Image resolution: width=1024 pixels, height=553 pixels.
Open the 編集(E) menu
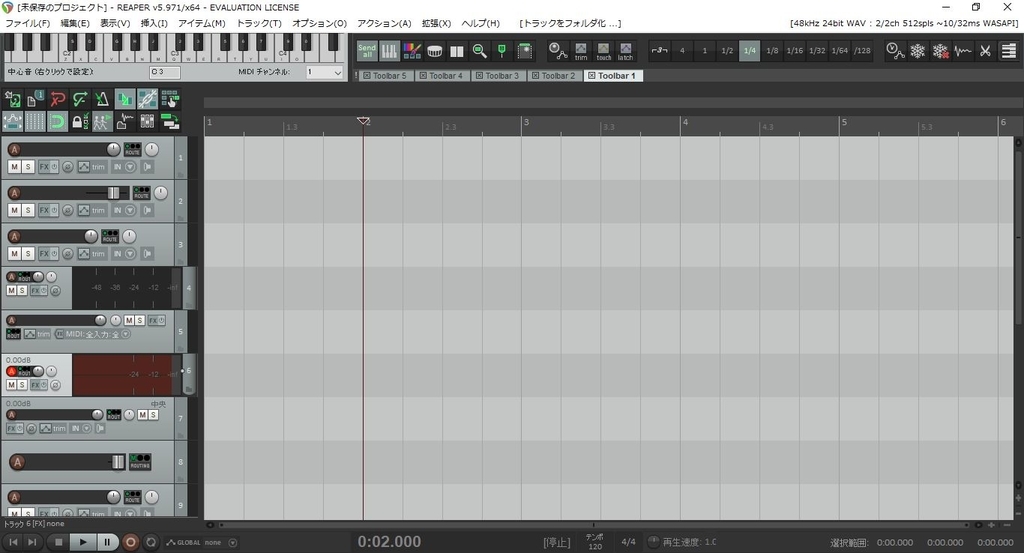(75, 23)
